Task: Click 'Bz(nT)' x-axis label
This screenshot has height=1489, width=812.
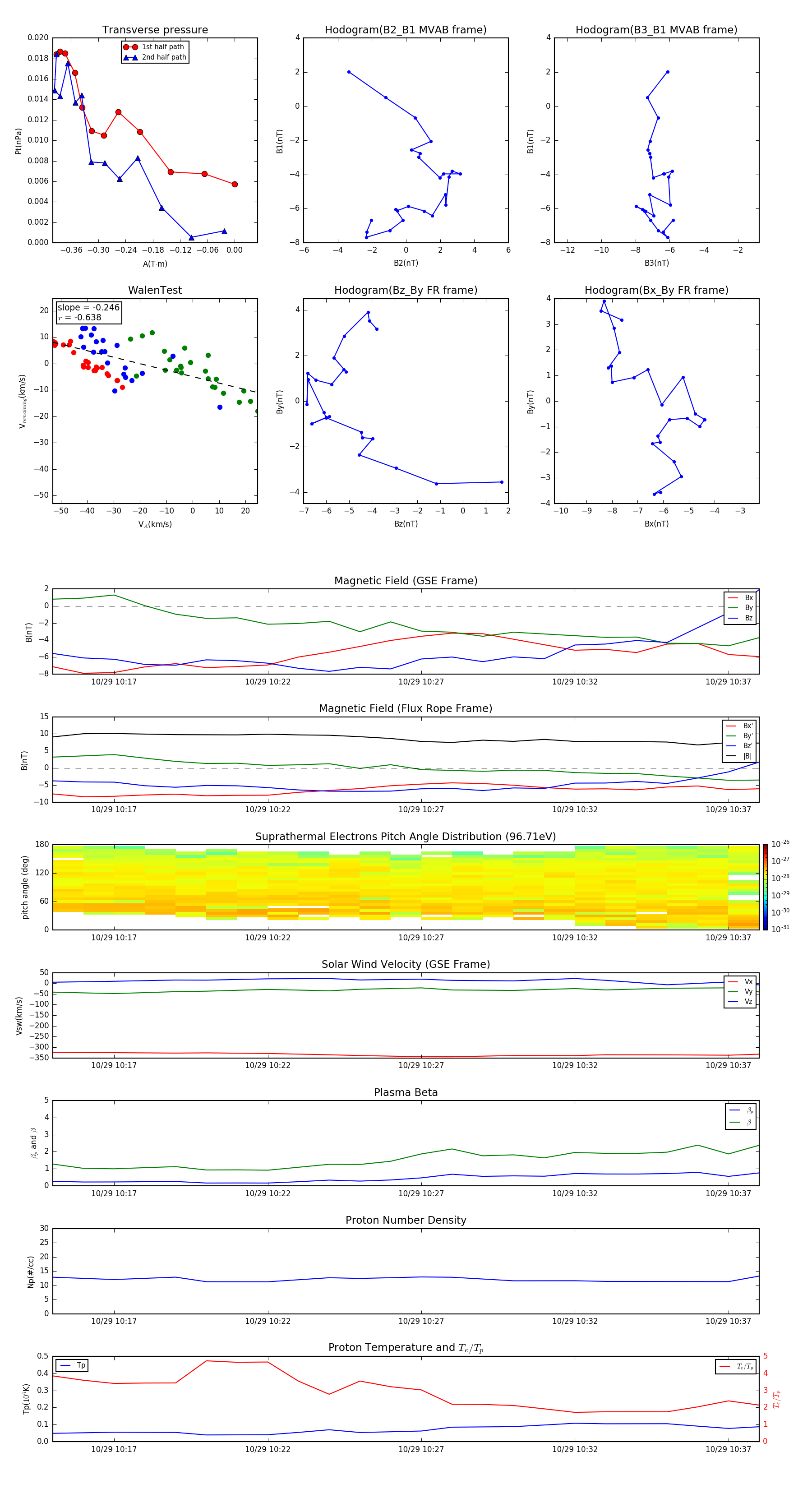Action: click(x=406, y=524)
